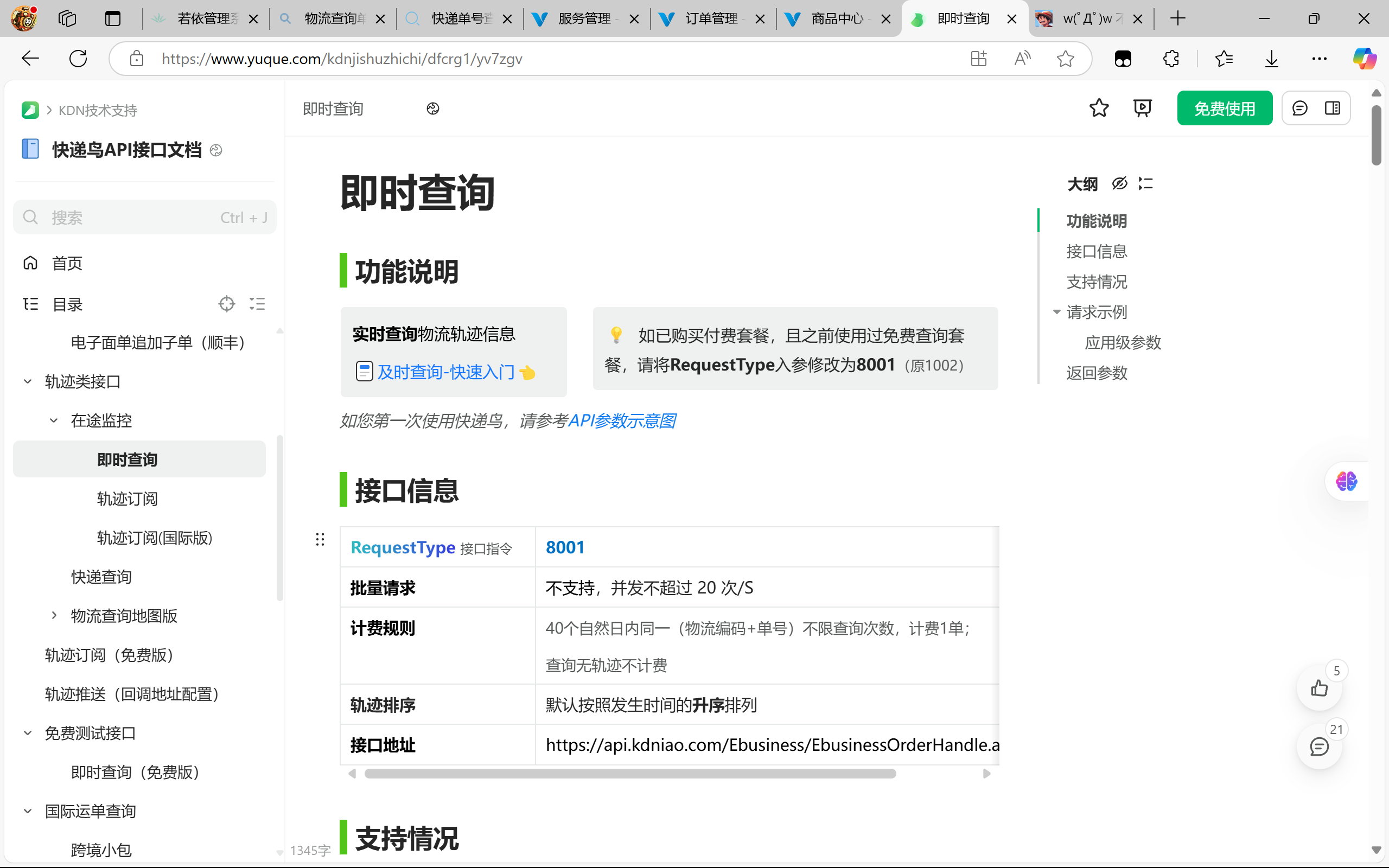Open the 及时查询-快速入门 link
Screen dimensions: 1389x868
pos(445,372)
